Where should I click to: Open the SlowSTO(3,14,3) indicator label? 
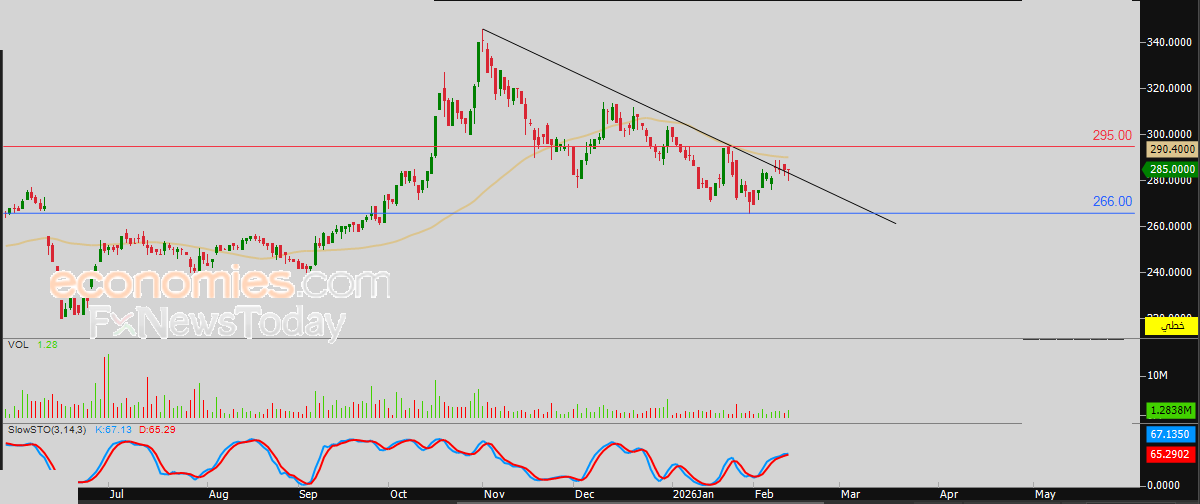47,429
